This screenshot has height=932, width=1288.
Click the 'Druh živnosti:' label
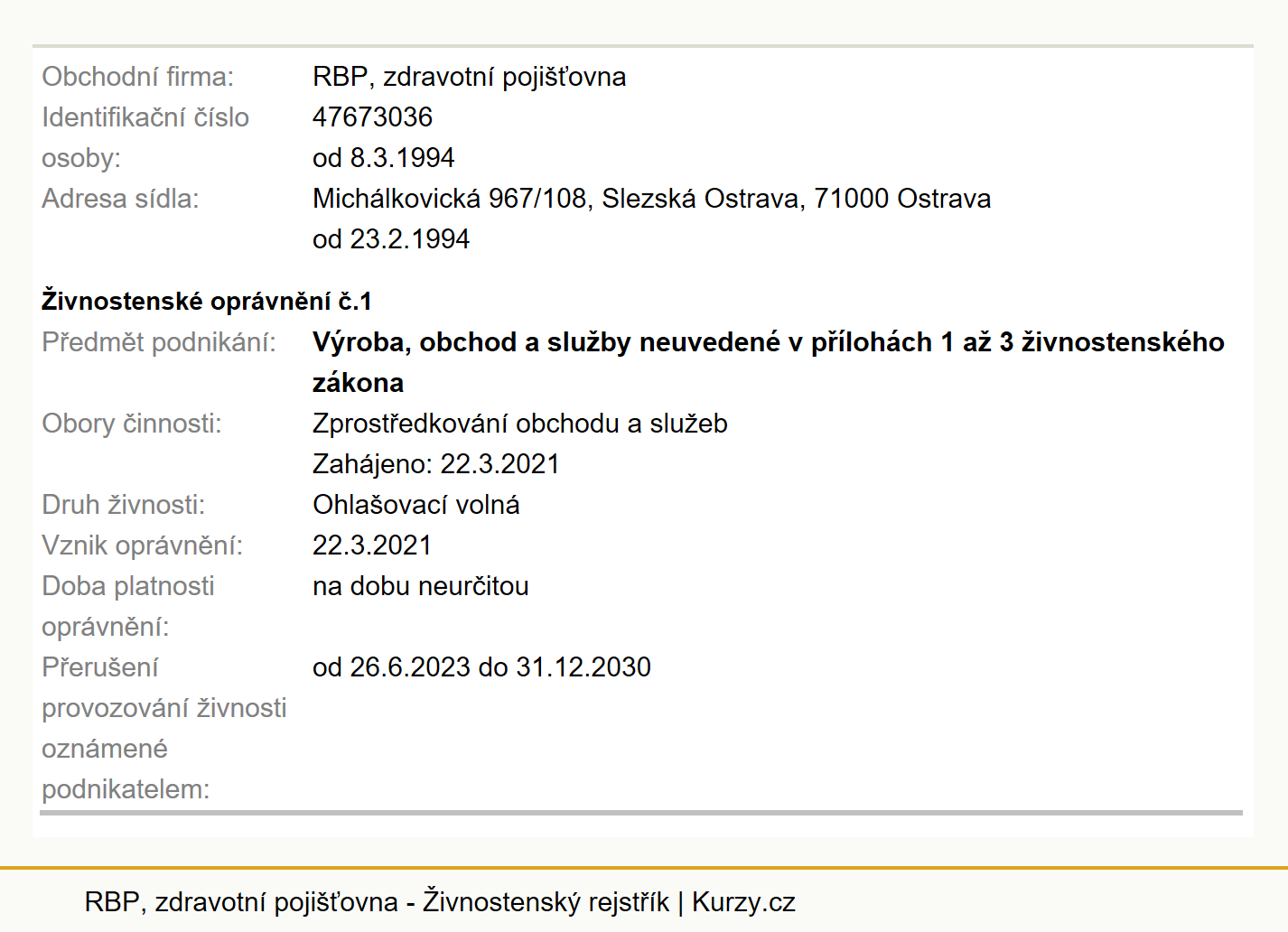(123, 505)
